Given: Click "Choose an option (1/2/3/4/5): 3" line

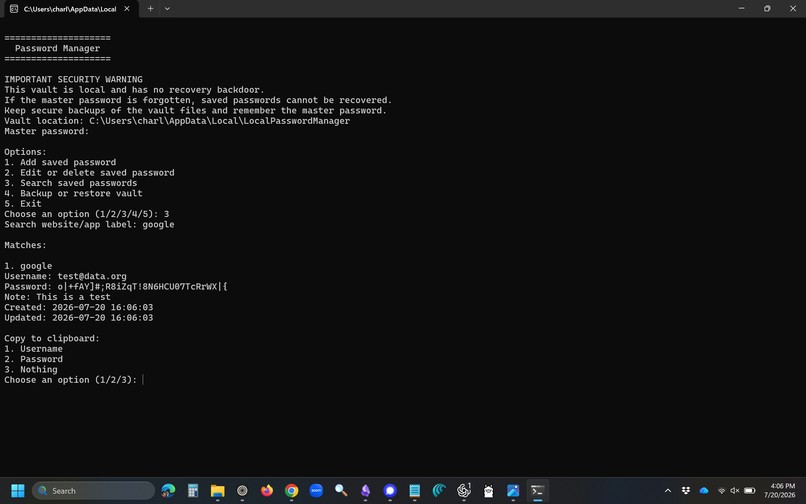Looking at the screenshot, I should click(87, 214).
